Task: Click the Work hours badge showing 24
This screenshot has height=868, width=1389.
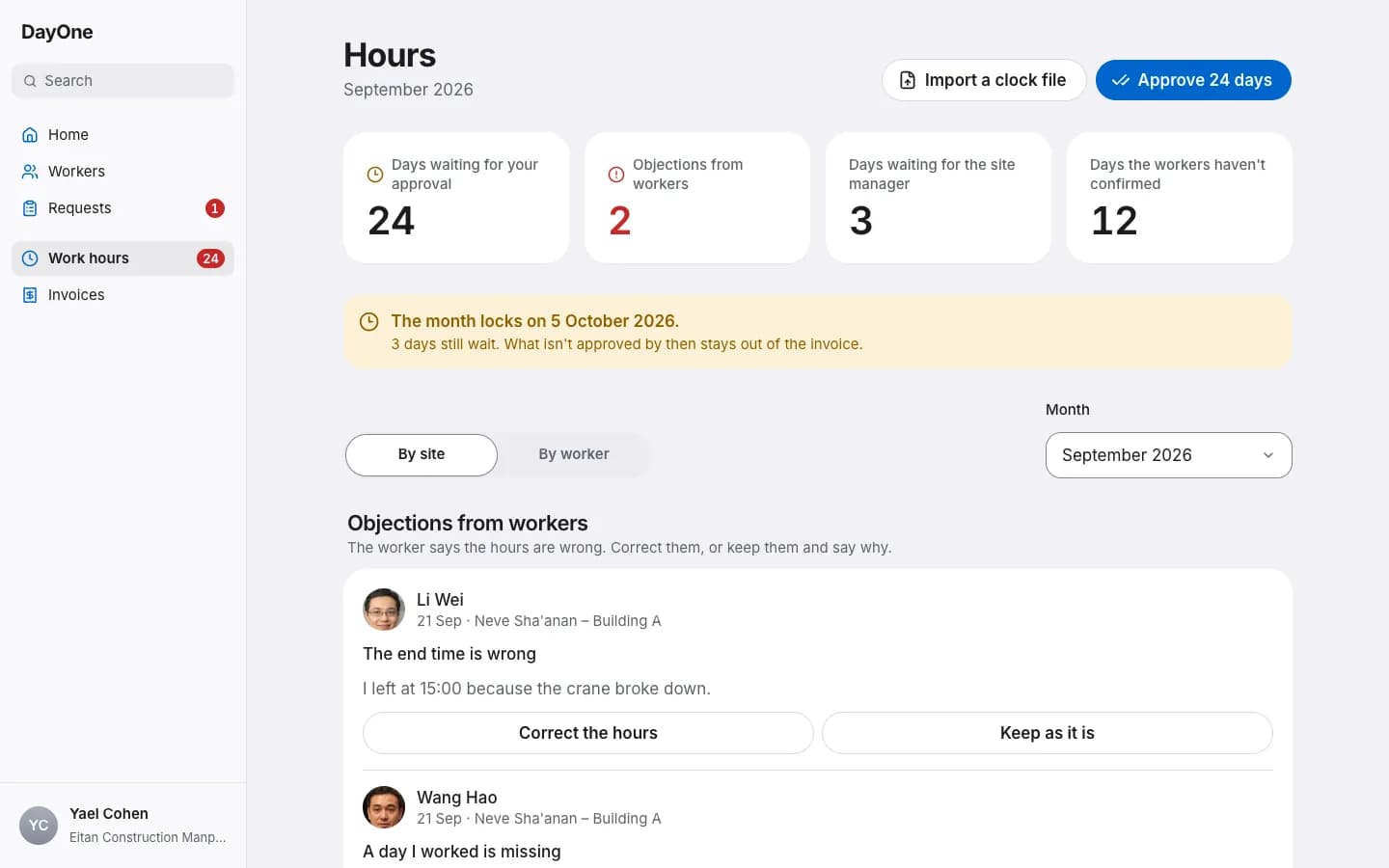Action: point(210,258)
